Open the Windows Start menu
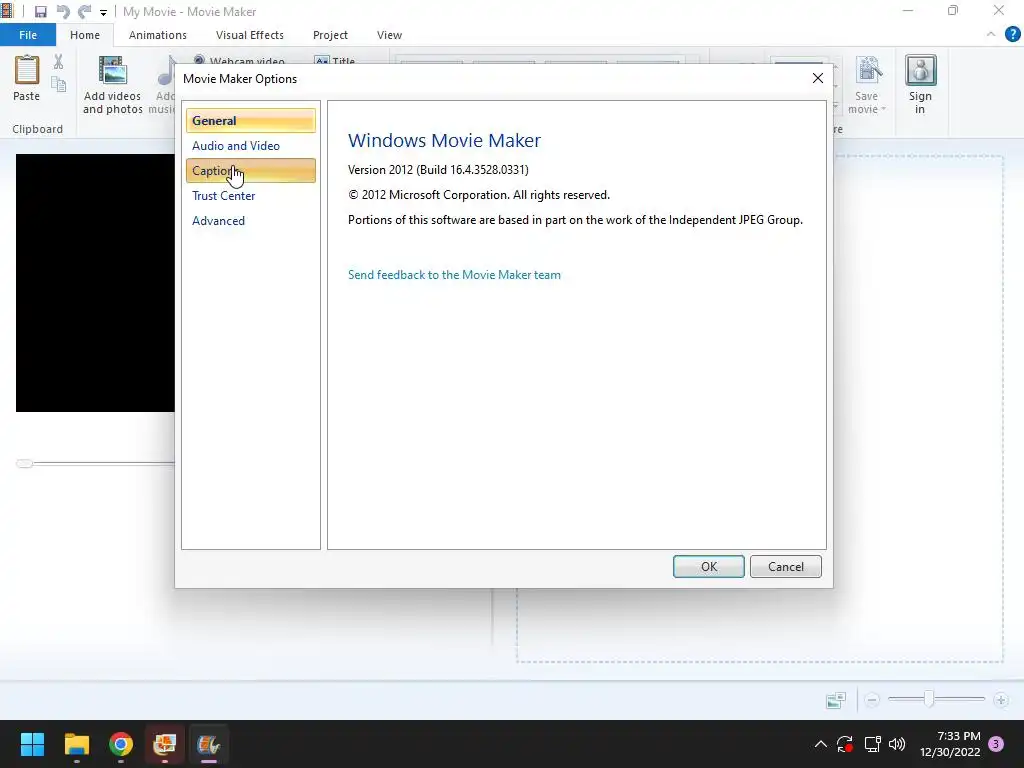Screen dimensions: 1024x768 click(x=32, y=744)
